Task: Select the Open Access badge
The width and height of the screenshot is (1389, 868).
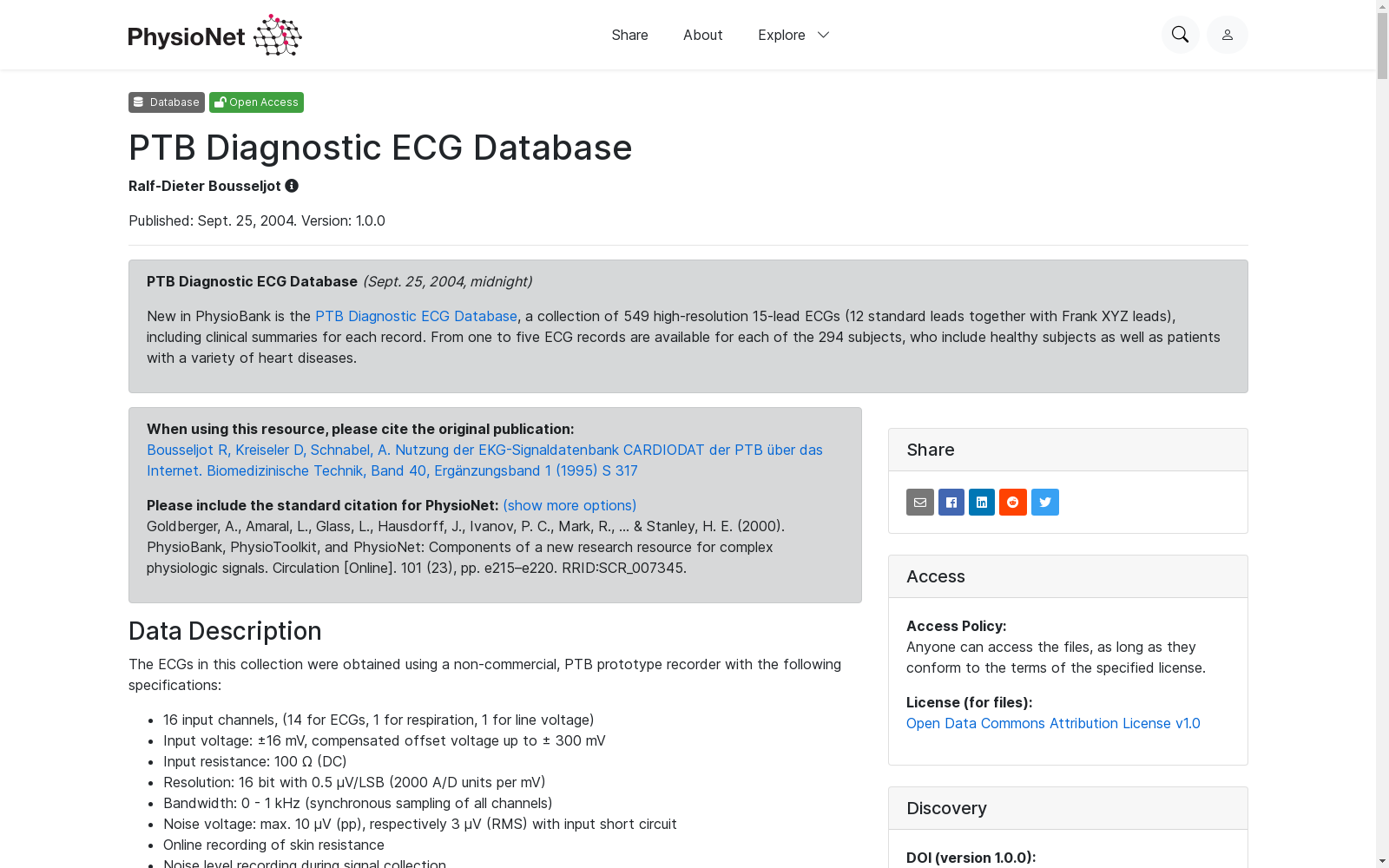Action: tap(256, 102)
